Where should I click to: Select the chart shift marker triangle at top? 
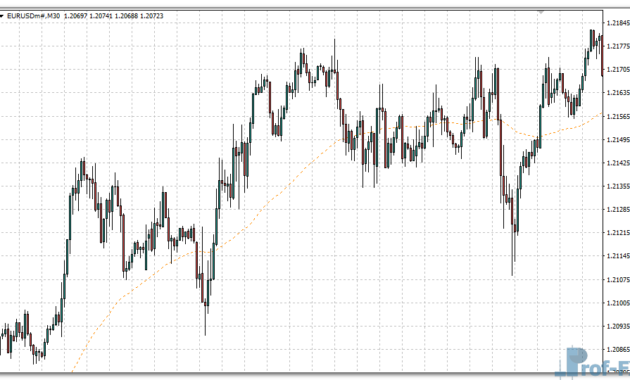[541, 13]
